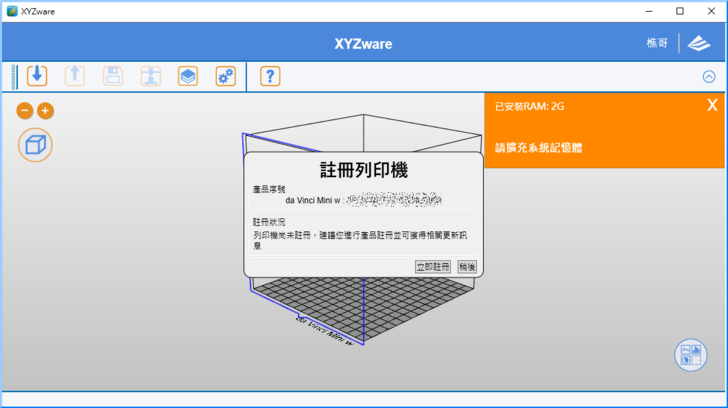
Task: Click the 請擴充系統記憶體 warning text
Action: (x=539, y=148)
